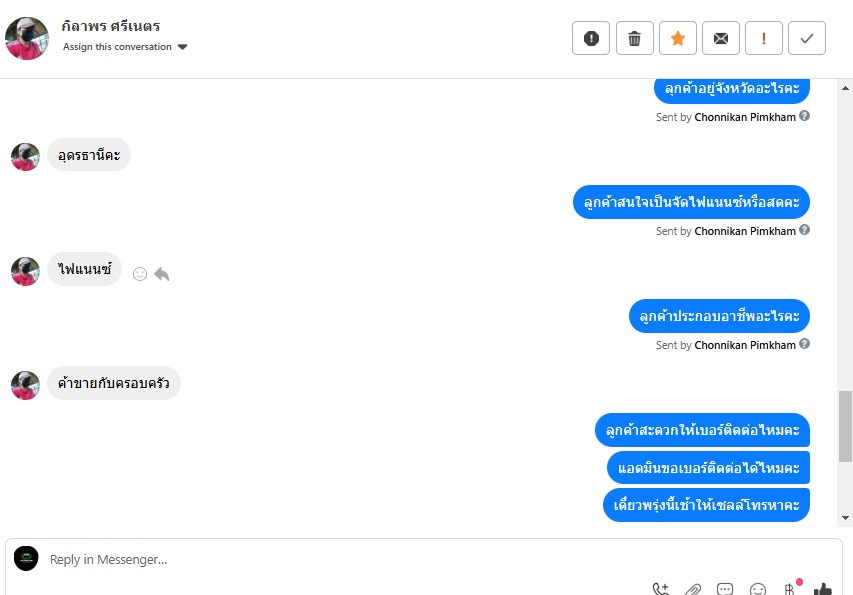The width and height of the screenshot is (853, 595).
Task: Toggle the orange star follow-up flag
Action: [677, 38]
